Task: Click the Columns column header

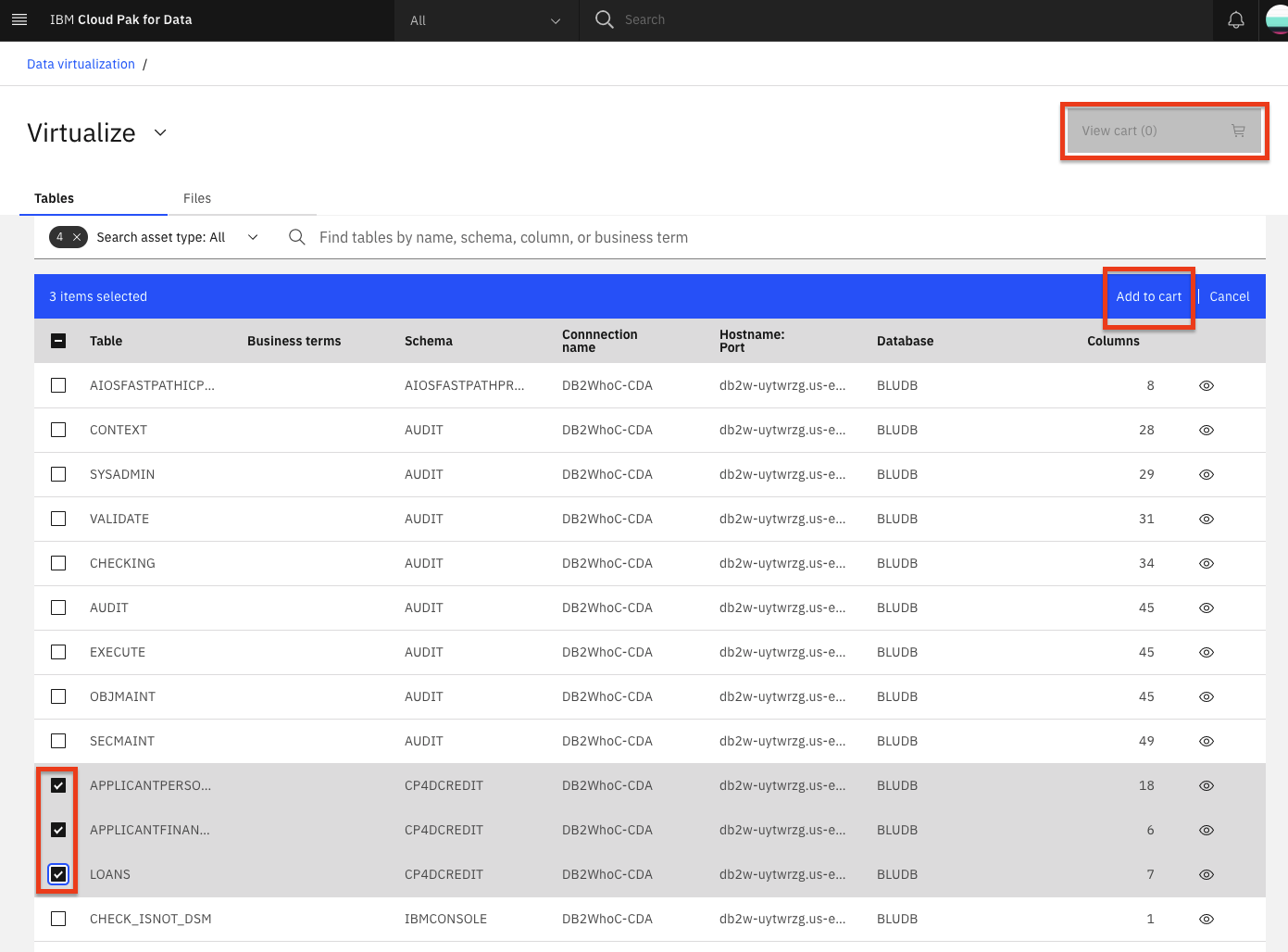Action: coord(1113,341)
